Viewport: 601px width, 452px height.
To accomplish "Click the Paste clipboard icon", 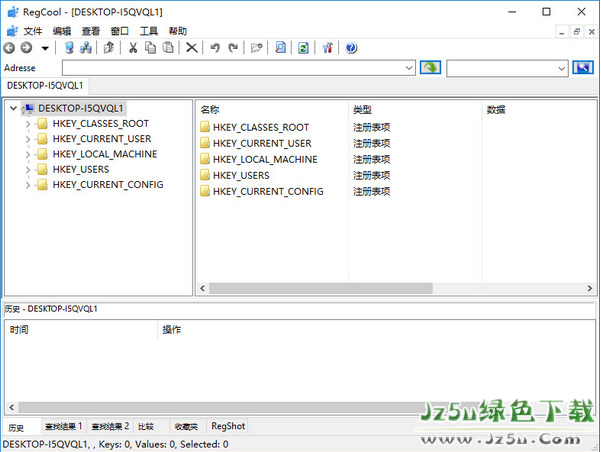I will (x=168, y=48).
